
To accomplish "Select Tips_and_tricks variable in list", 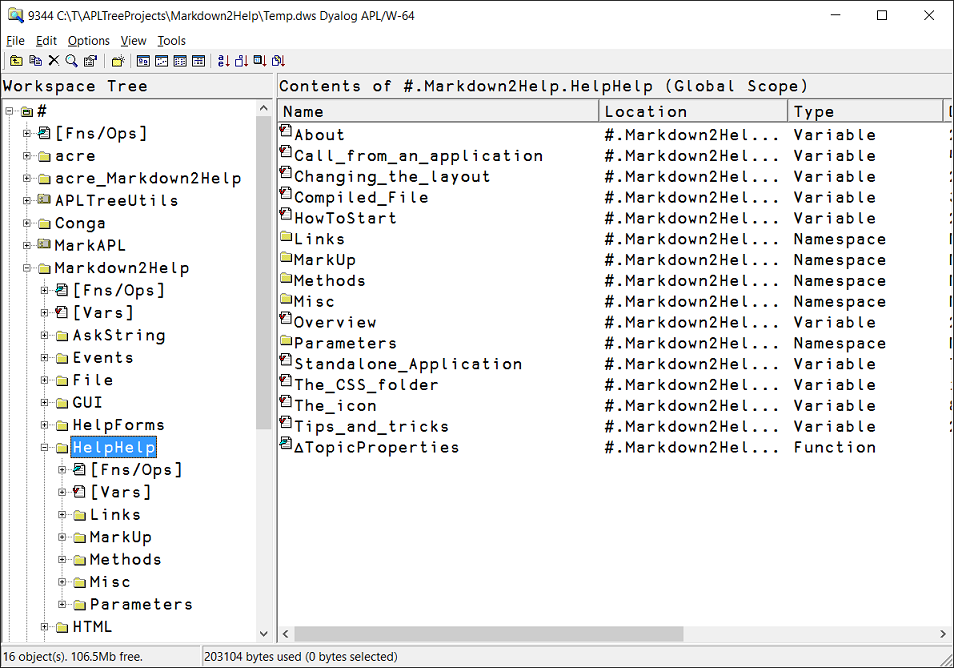I will [x=371, y=426].
